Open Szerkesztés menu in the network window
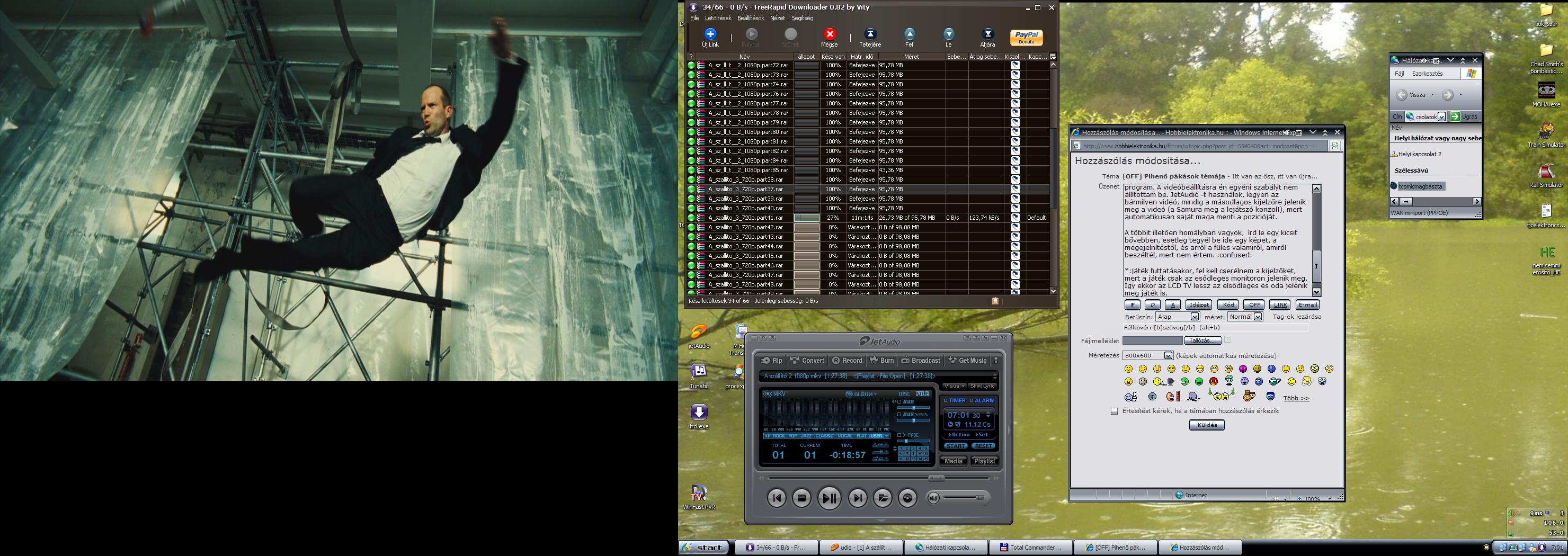The width and height of the screenshot is (1568, 556). tap(1428, 74)
